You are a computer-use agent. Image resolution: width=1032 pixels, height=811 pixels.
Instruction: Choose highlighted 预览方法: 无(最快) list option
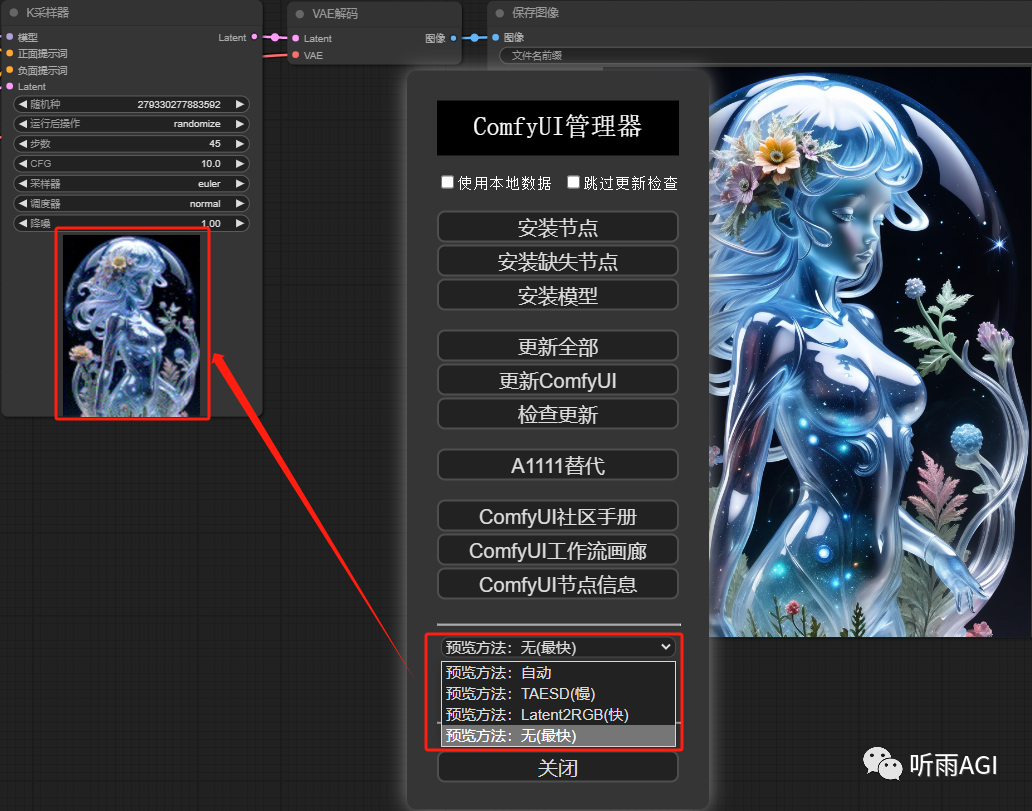[x=558, y=736]
